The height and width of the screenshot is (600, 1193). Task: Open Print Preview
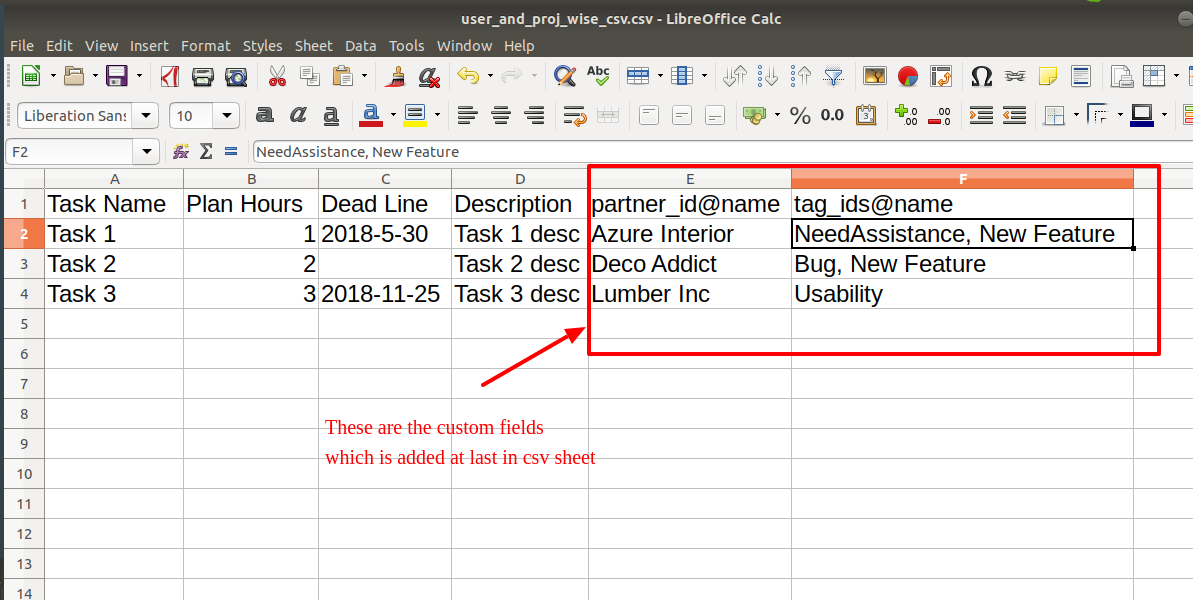[236, 75]
